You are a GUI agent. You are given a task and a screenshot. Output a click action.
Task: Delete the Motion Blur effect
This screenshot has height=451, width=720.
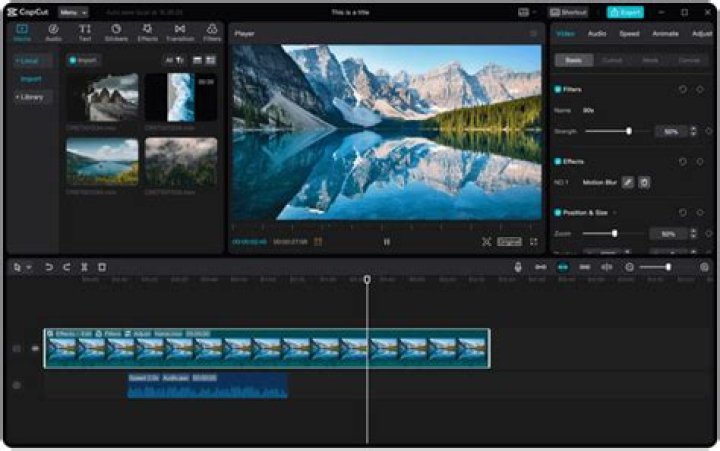point(645,182)
